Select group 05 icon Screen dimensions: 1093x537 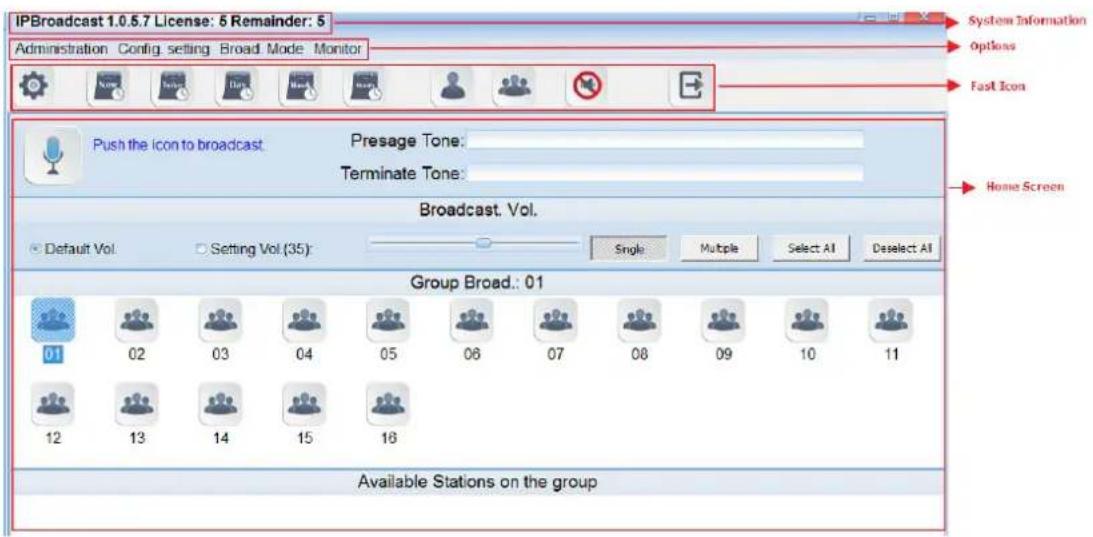click(388, 319)
